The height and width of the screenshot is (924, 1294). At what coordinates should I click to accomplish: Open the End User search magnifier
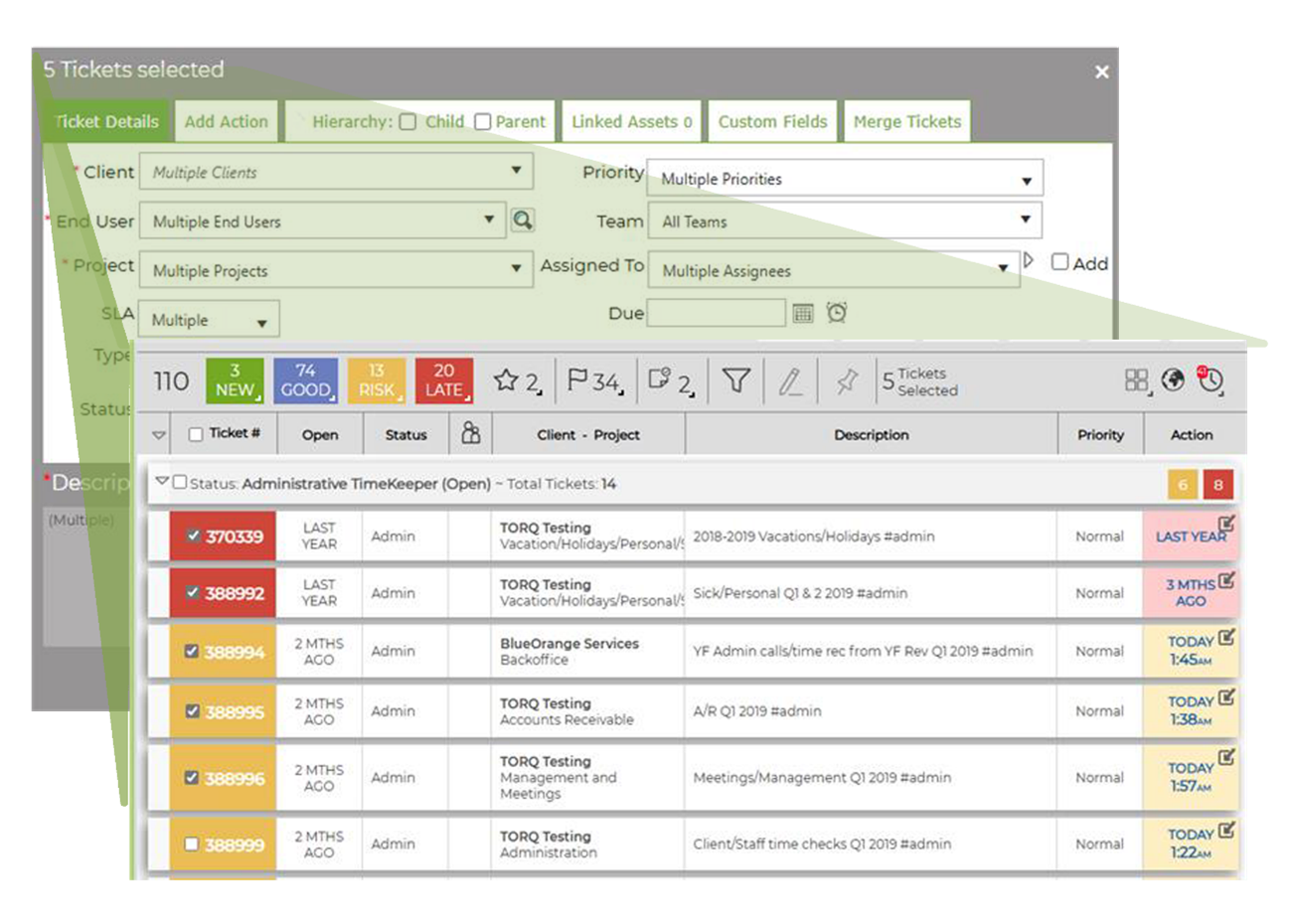pyautogui.click(x=523, y=220)
